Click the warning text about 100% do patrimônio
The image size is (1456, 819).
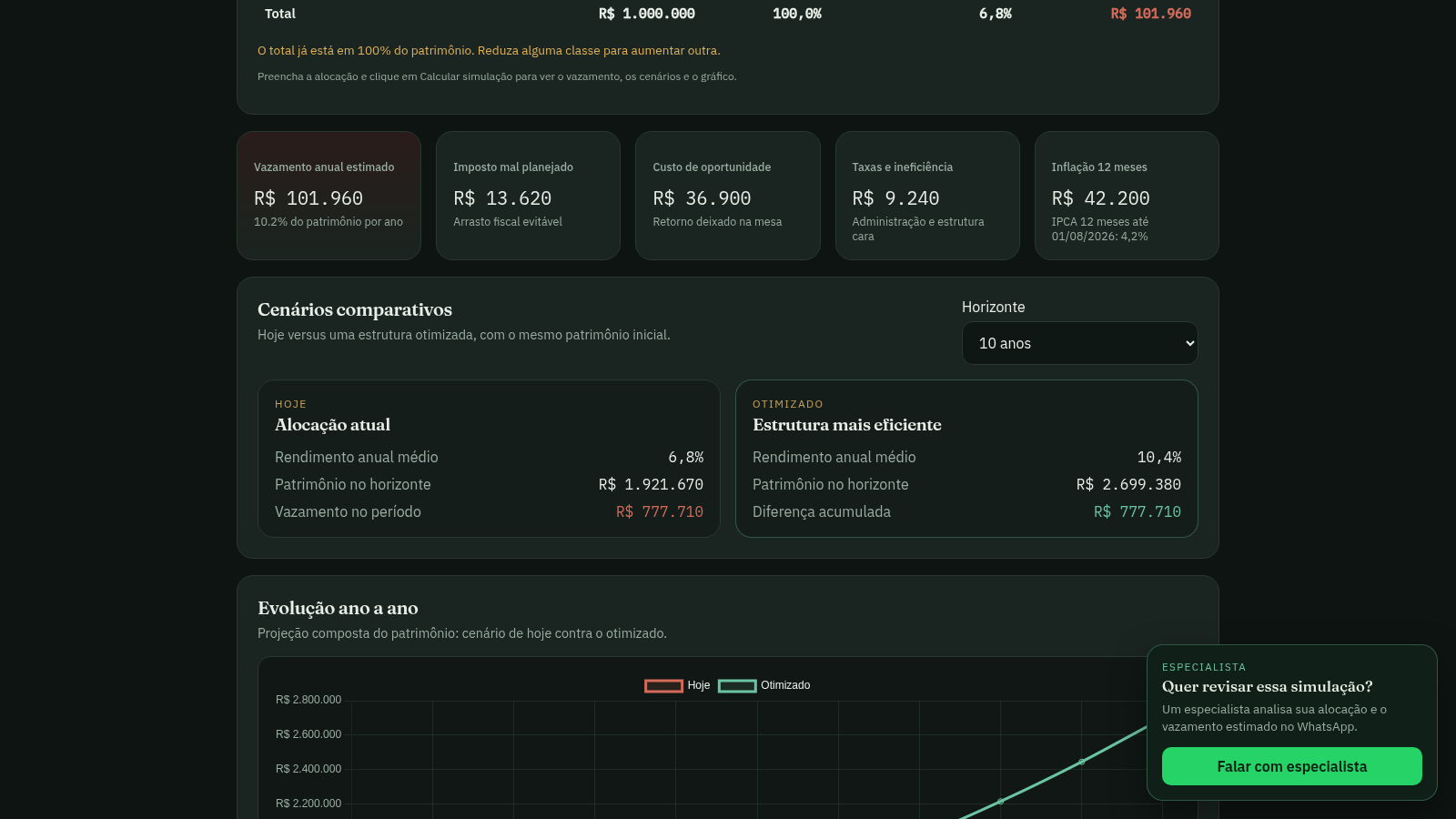pos(489,51)
